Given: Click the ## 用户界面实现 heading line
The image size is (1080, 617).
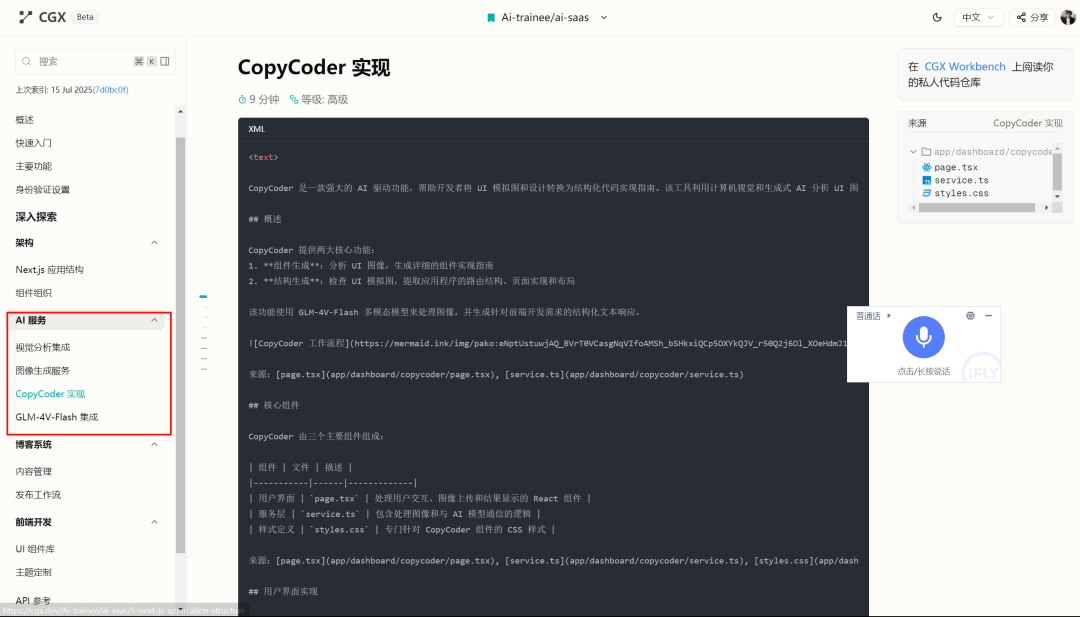Looking at the screenshot, I should (283, 592).
